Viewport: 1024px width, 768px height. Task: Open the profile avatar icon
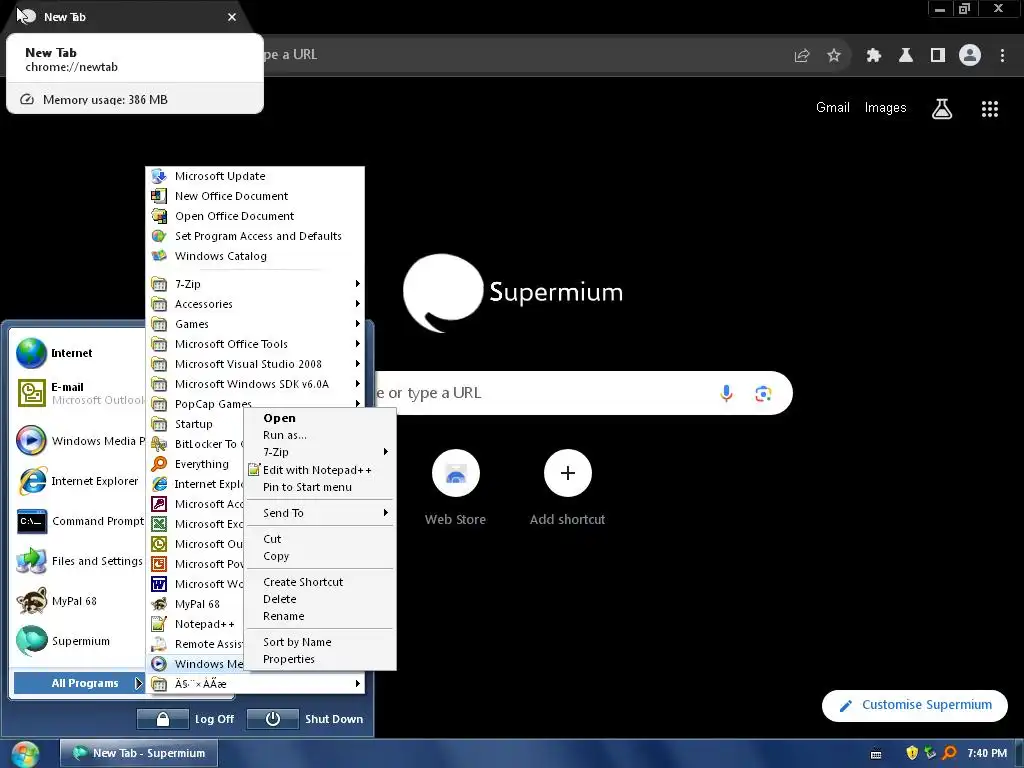click(970, 56)
